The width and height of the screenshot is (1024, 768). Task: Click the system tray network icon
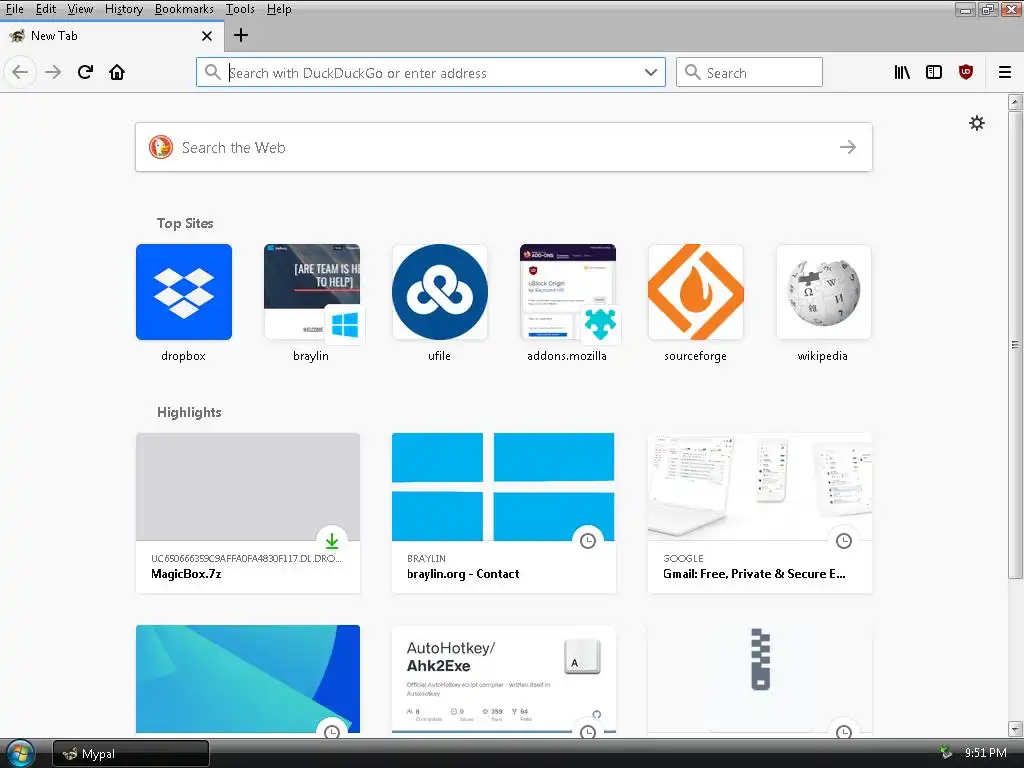click(946, 752)
